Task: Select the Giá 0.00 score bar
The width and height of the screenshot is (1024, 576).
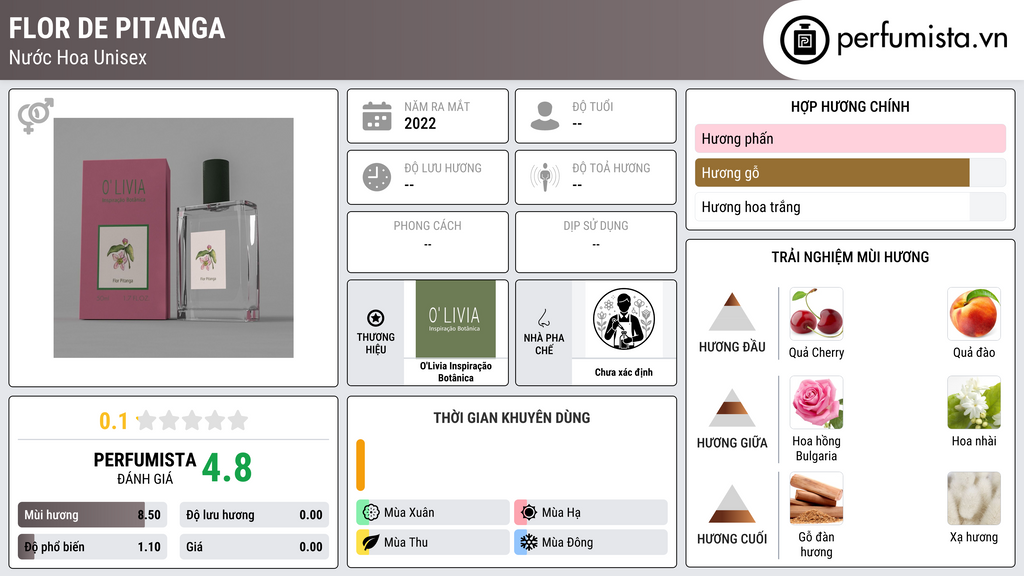Action: [254, 547]
